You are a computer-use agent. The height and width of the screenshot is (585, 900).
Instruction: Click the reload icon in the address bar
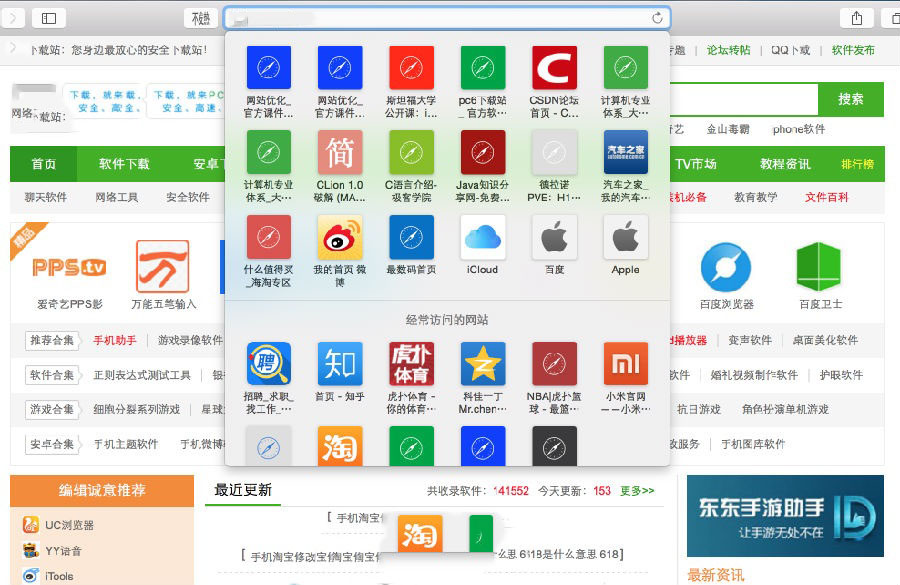[657, 17]
